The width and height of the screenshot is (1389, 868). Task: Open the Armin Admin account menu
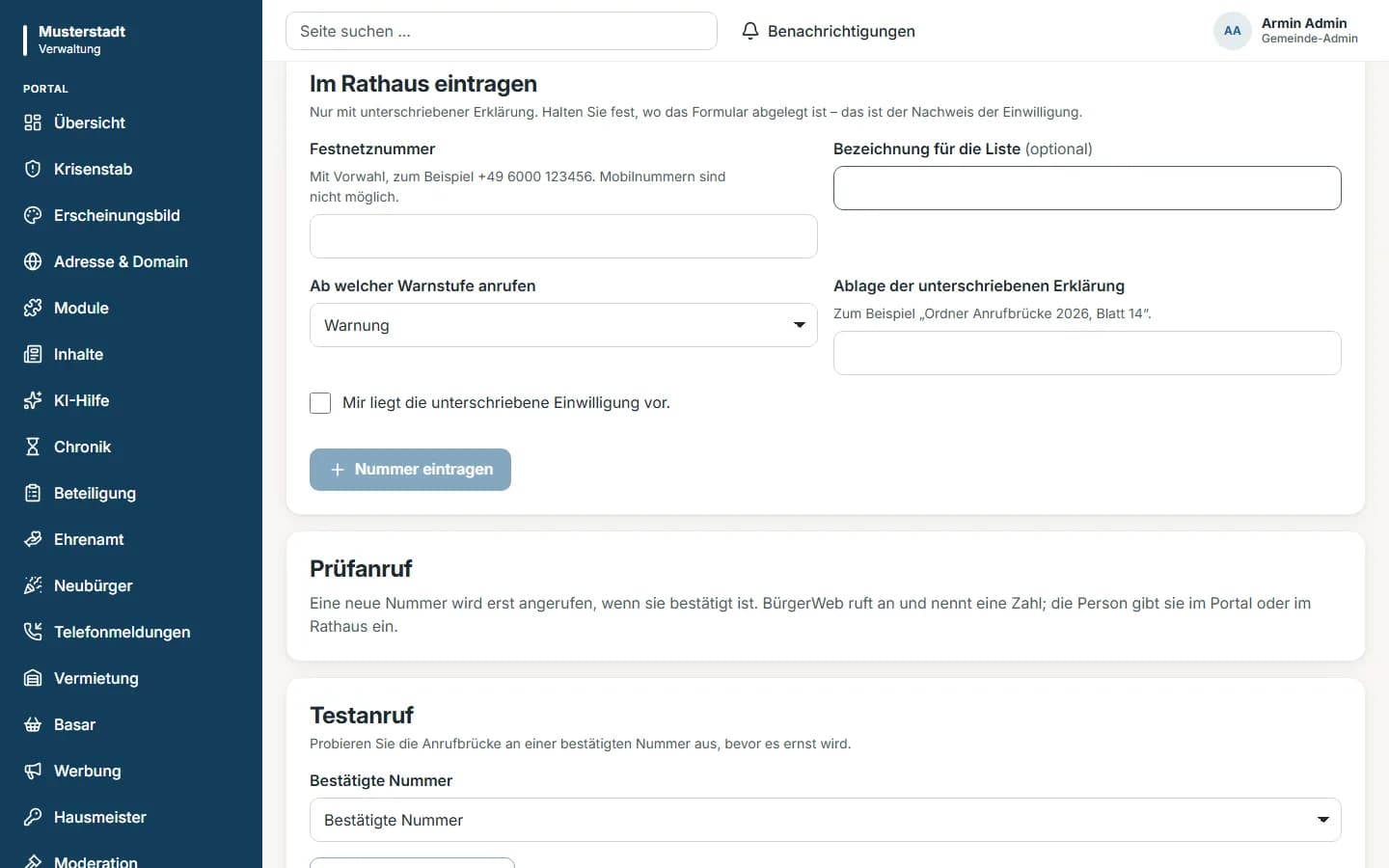coord(1286,31)
